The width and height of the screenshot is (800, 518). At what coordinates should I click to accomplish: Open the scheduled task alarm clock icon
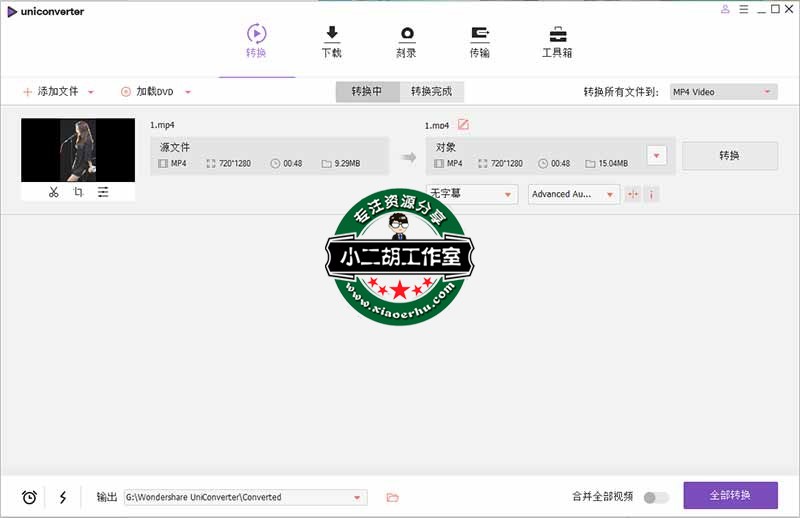coord(29,497)
